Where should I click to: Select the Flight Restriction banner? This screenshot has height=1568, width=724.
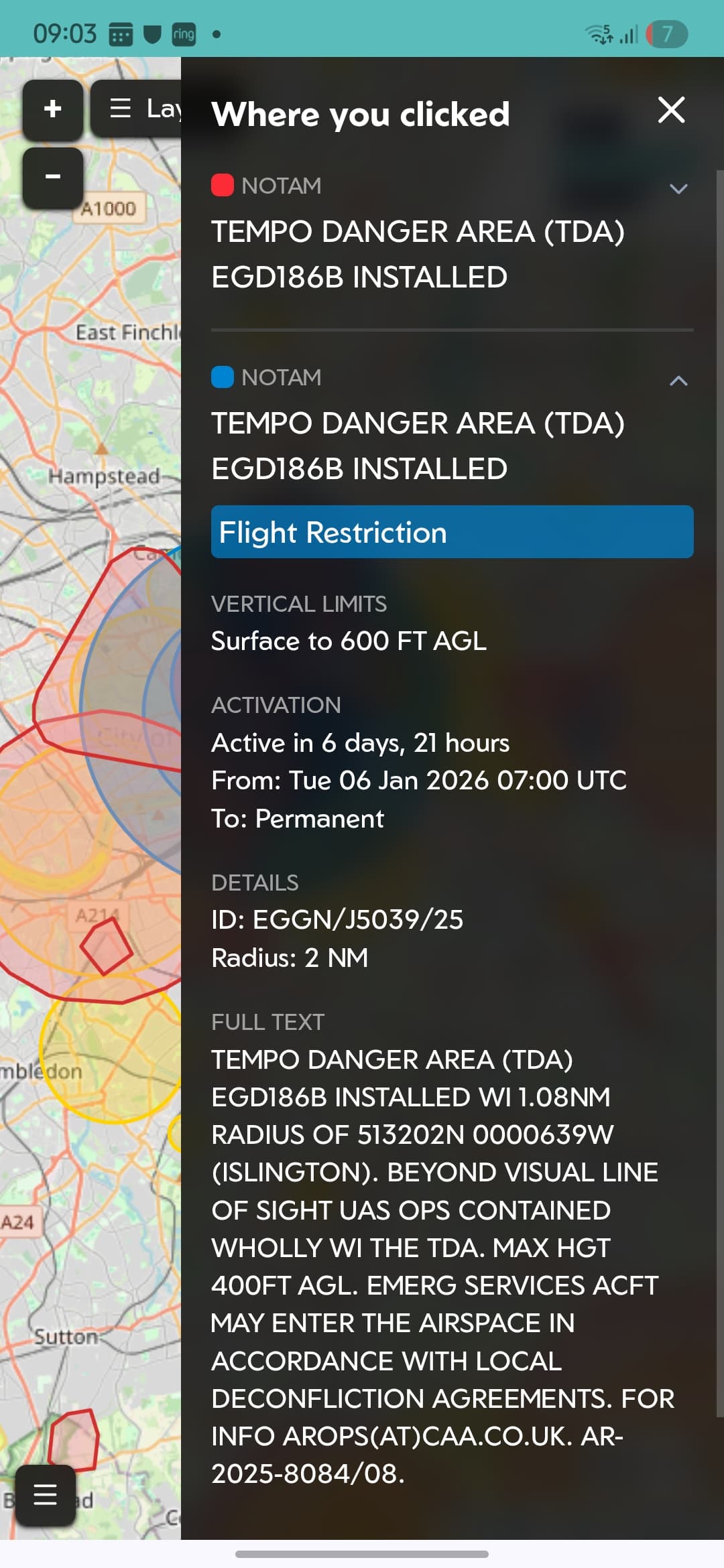tap(452, 532)
